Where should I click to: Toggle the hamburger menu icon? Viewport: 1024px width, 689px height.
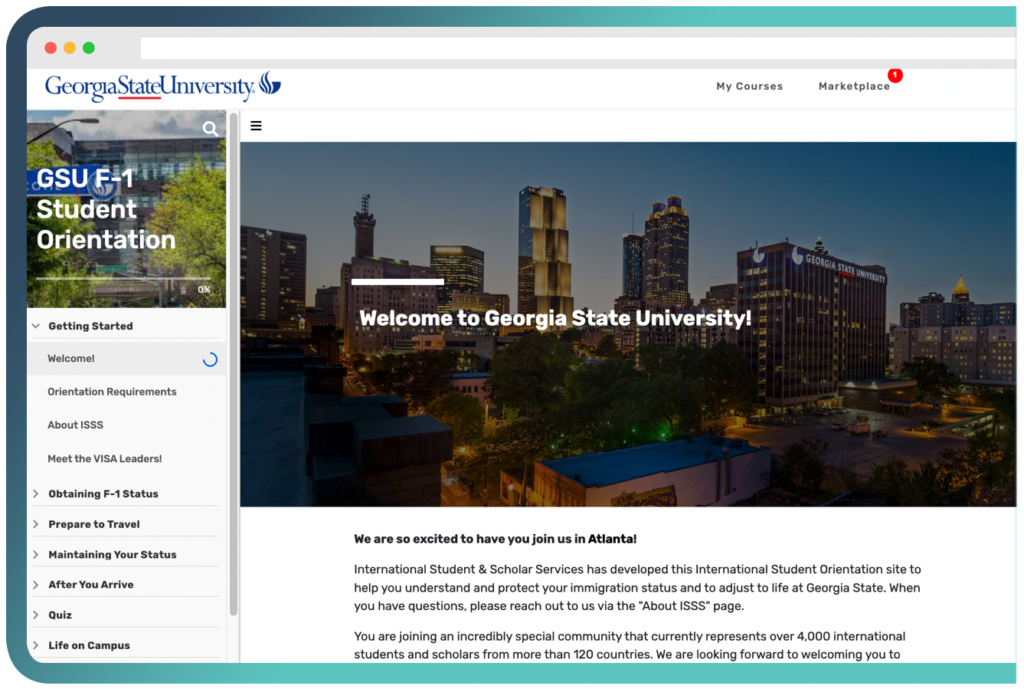[256, 126]
